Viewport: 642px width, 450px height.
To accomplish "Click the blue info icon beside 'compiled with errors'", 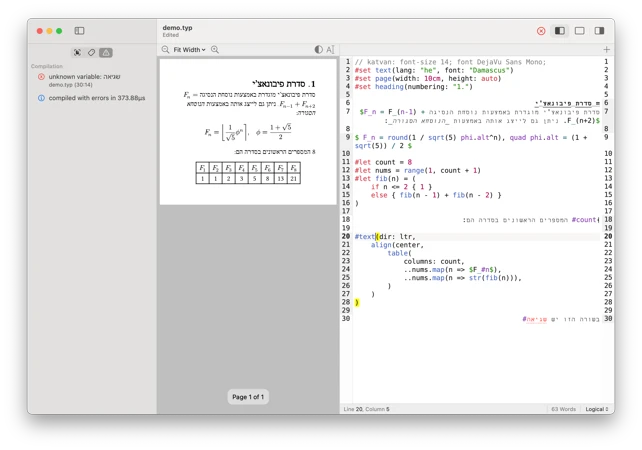I will [41, 98].
